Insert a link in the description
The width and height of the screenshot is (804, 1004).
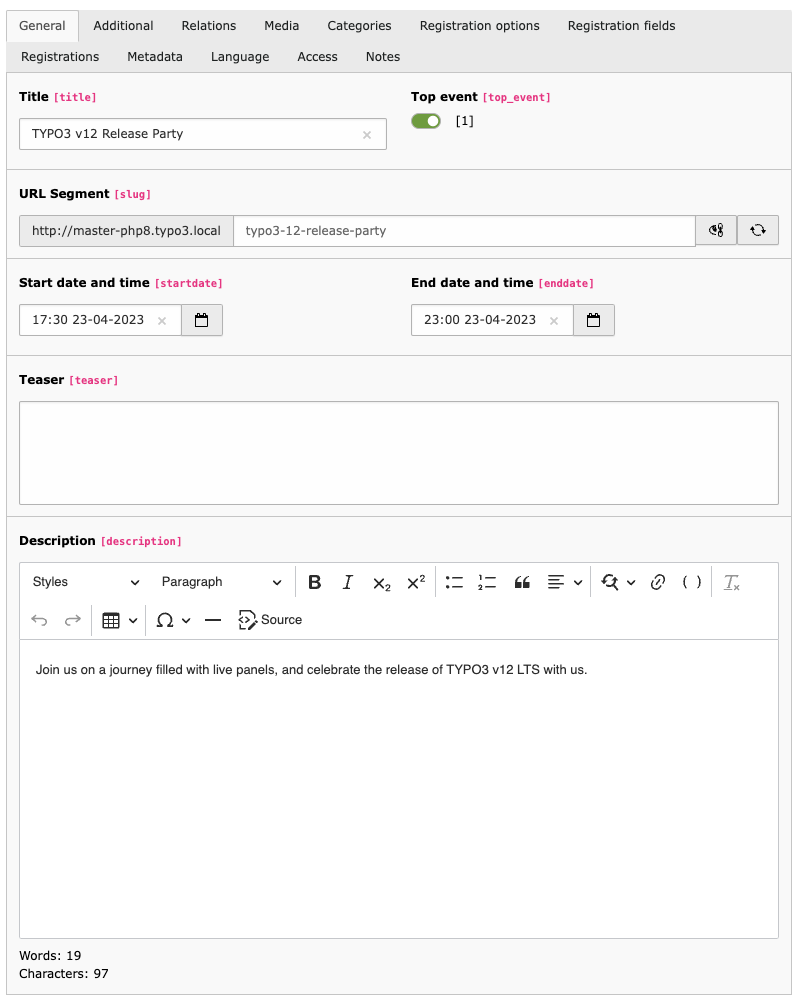coord(658,582)
